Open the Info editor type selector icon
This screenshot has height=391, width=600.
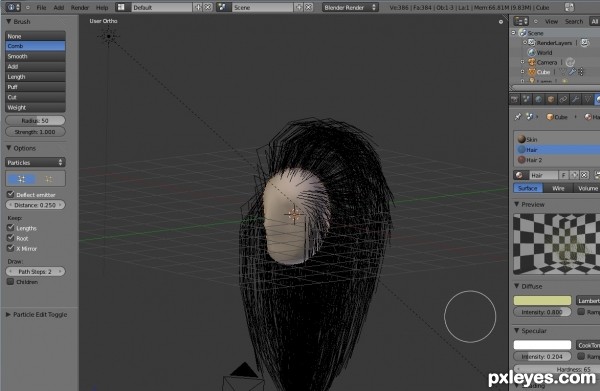(13, 7)
